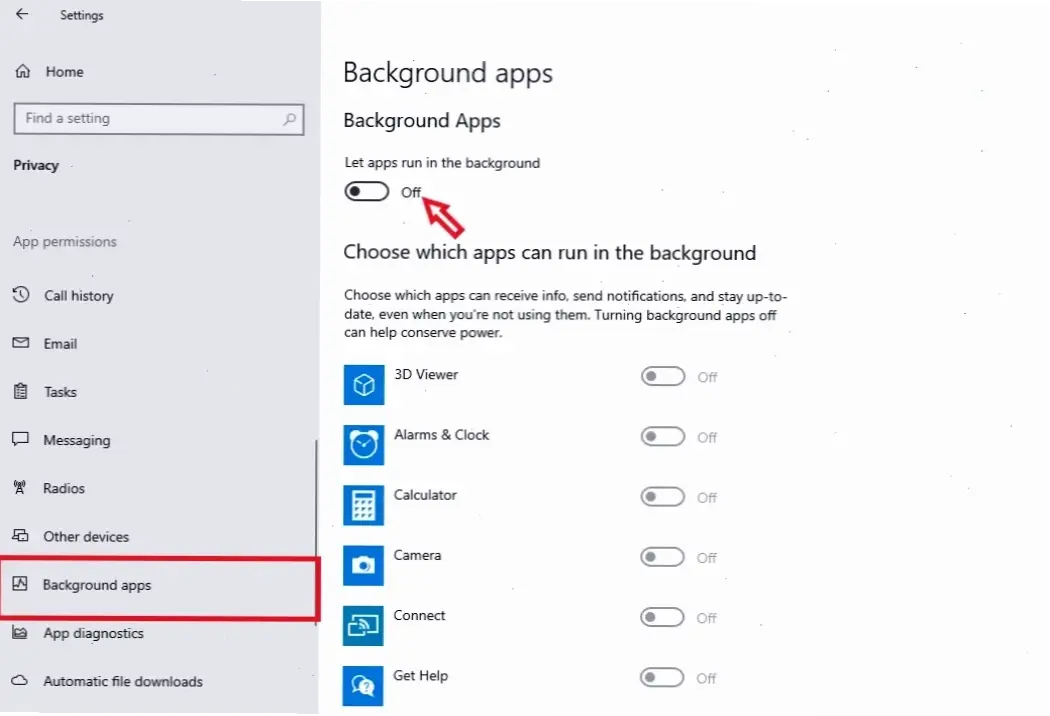Click the Home icon in sidebar

[x=23, y=72]
